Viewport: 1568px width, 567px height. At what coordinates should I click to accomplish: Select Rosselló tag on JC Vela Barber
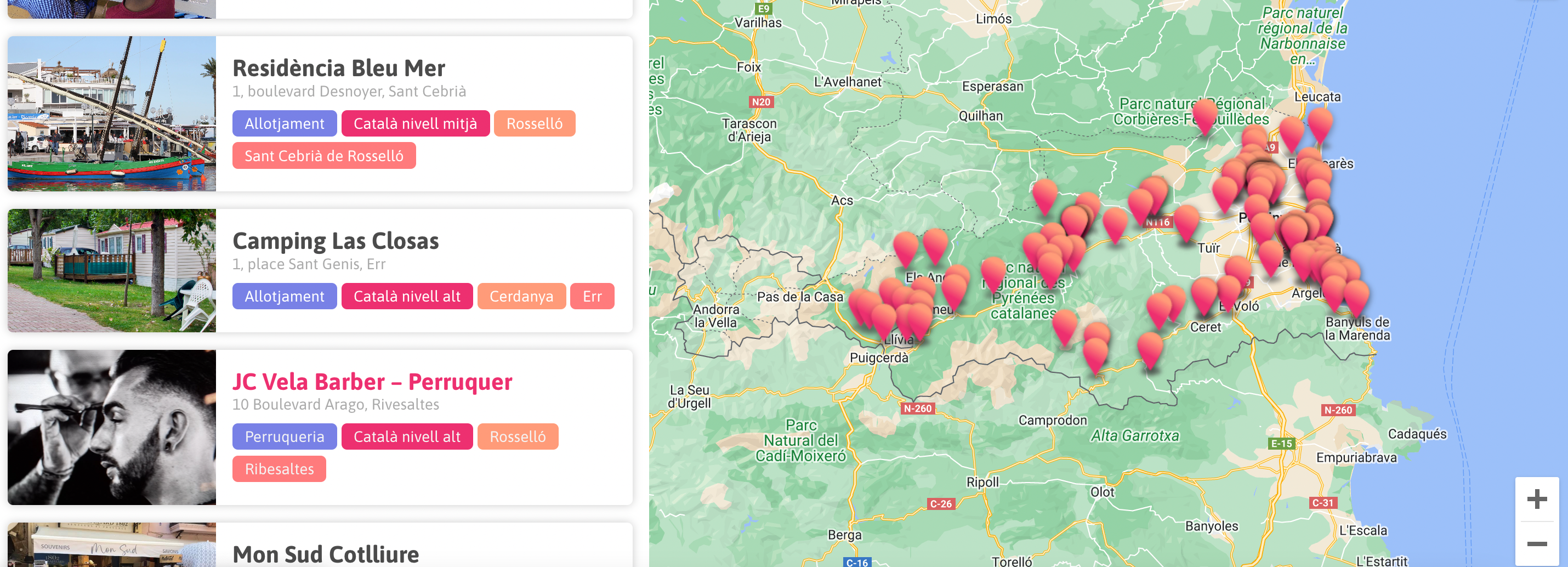(518, 436)
